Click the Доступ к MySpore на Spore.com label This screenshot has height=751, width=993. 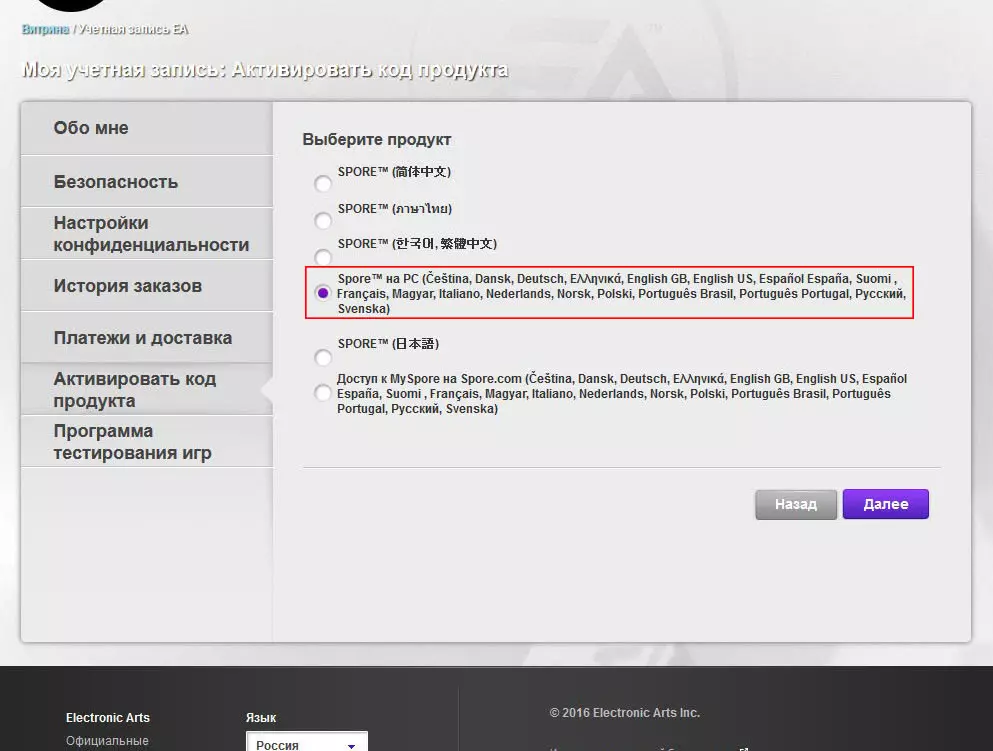pyautogui.click(x=622, y=393)
